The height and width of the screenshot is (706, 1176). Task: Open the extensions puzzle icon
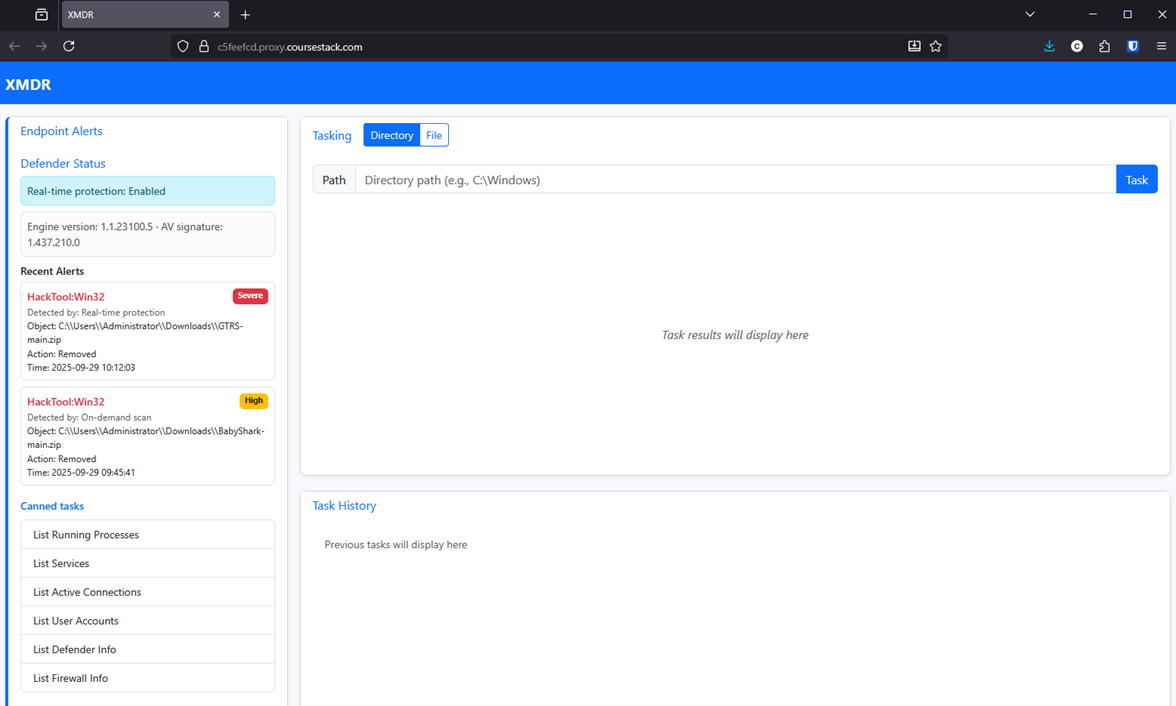pos(1105,46)
